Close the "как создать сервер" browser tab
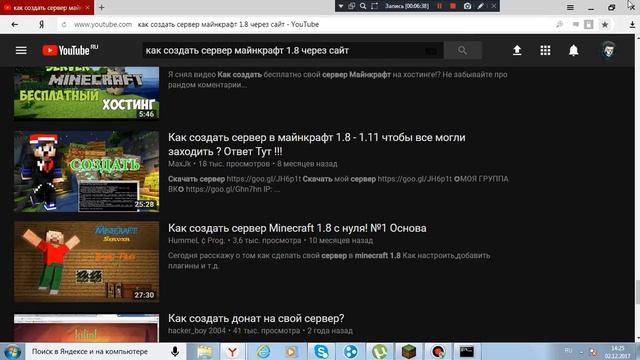The width and height of the screenshot is (640, 360). tap(87, 7)
